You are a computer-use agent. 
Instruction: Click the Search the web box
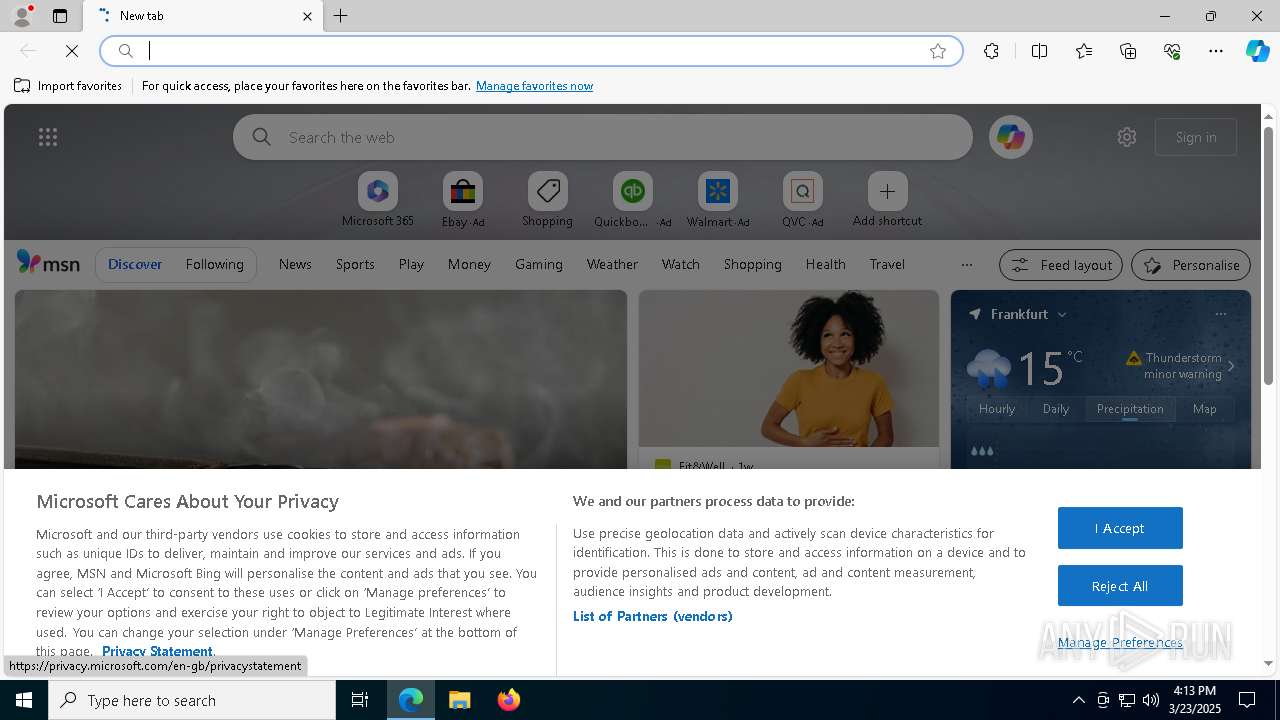pyautogui.click(x=602, y=137)
